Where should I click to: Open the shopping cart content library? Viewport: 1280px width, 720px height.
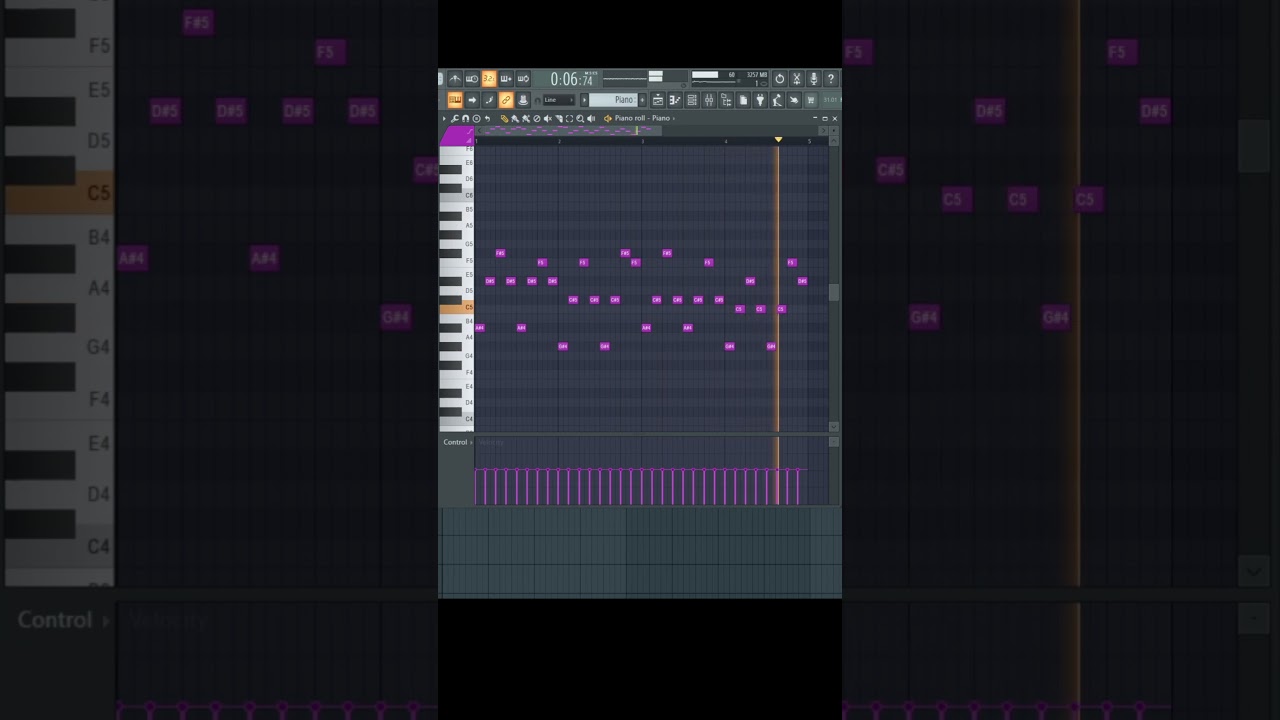811,100
